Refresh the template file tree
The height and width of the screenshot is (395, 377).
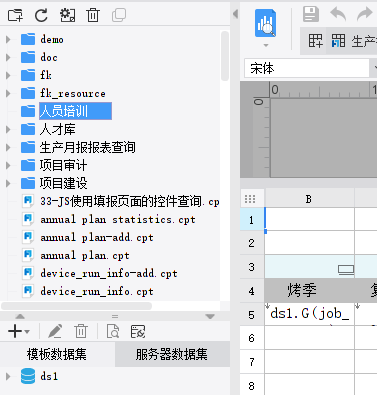click(x=41, y=15)
